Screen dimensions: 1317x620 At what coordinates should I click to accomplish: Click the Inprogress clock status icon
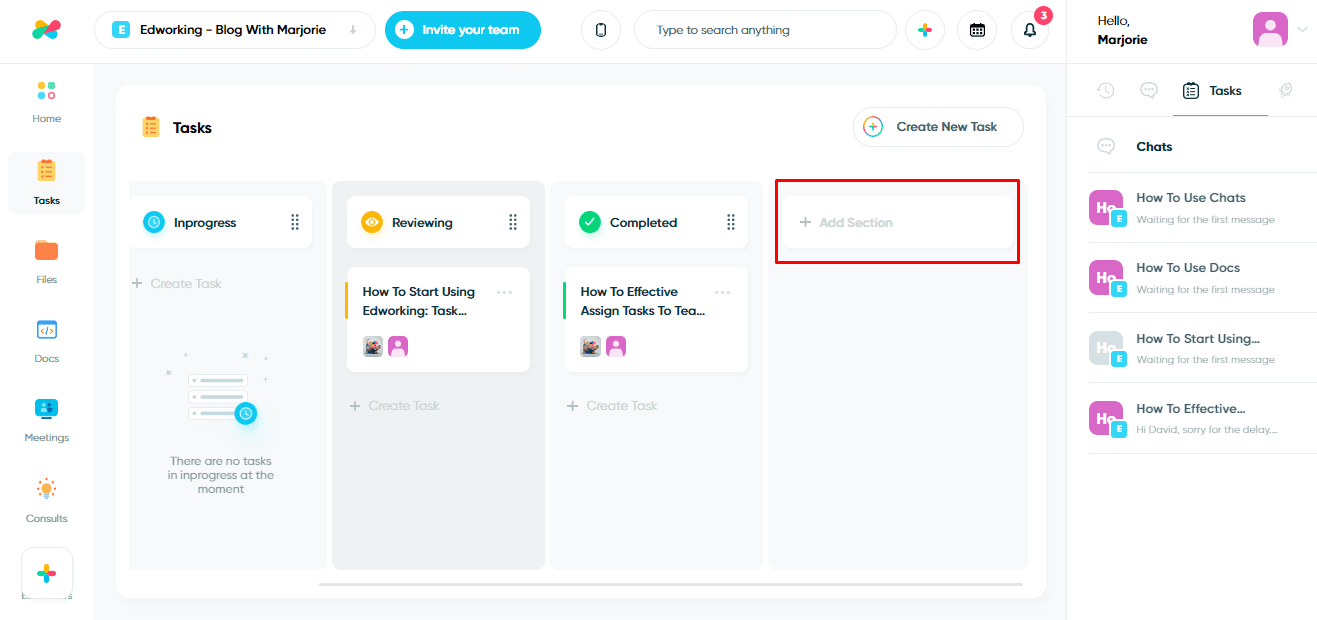point(154,222)
